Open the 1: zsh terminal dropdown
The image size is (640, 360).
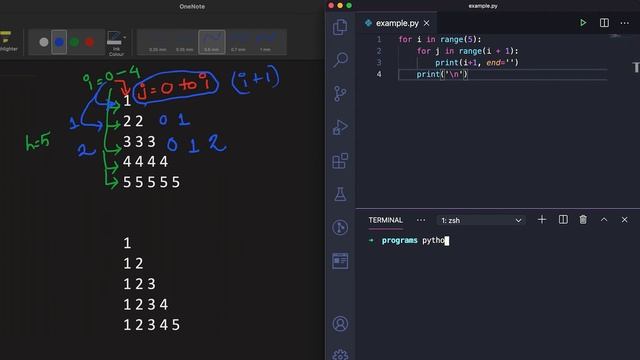point(481,220)
